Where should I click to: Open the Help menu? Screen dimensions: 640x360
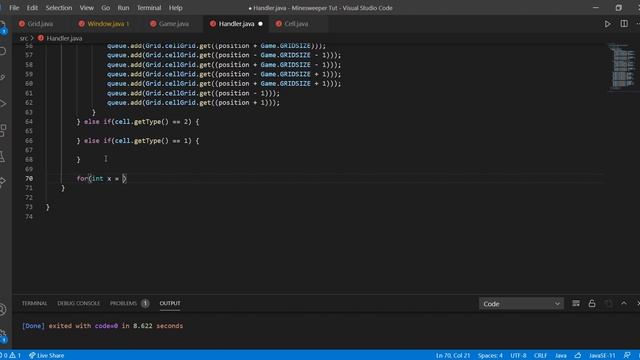coord(176,8)
